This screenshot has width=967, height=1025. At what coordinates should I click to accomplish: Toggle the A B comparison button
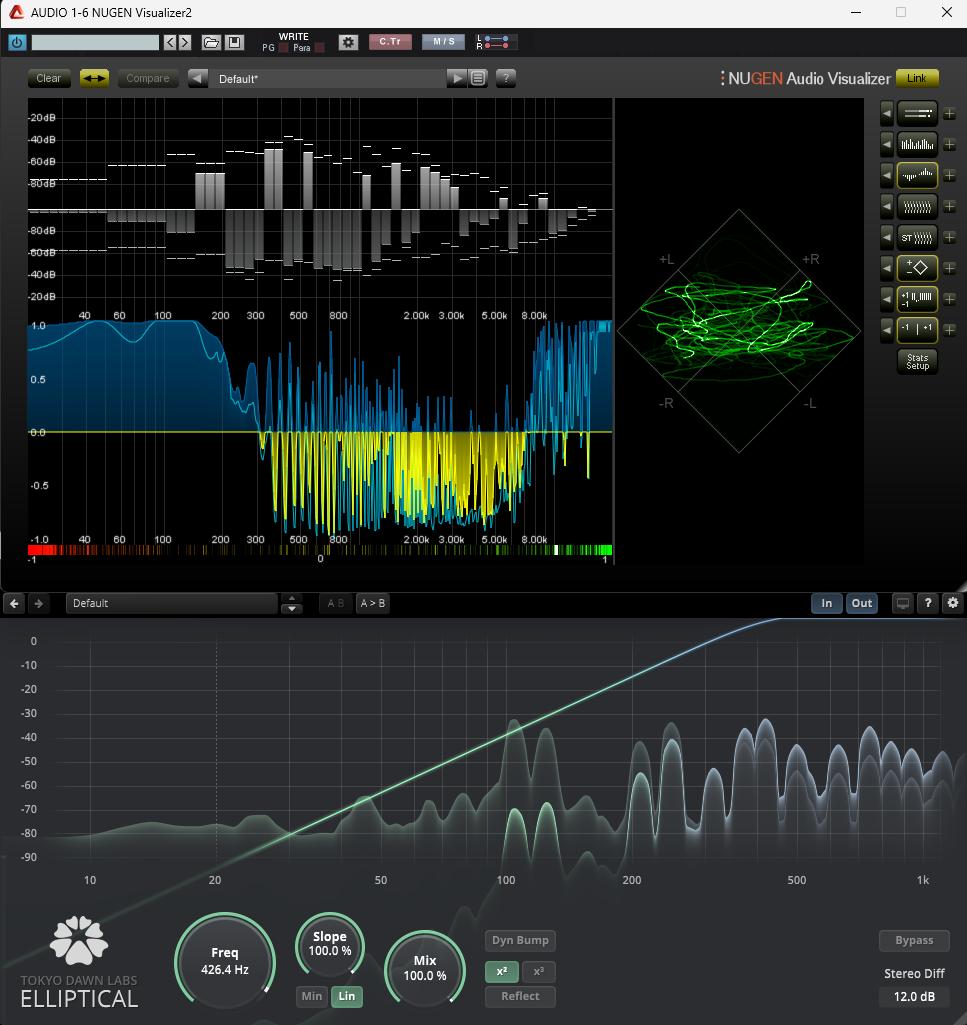335,603
